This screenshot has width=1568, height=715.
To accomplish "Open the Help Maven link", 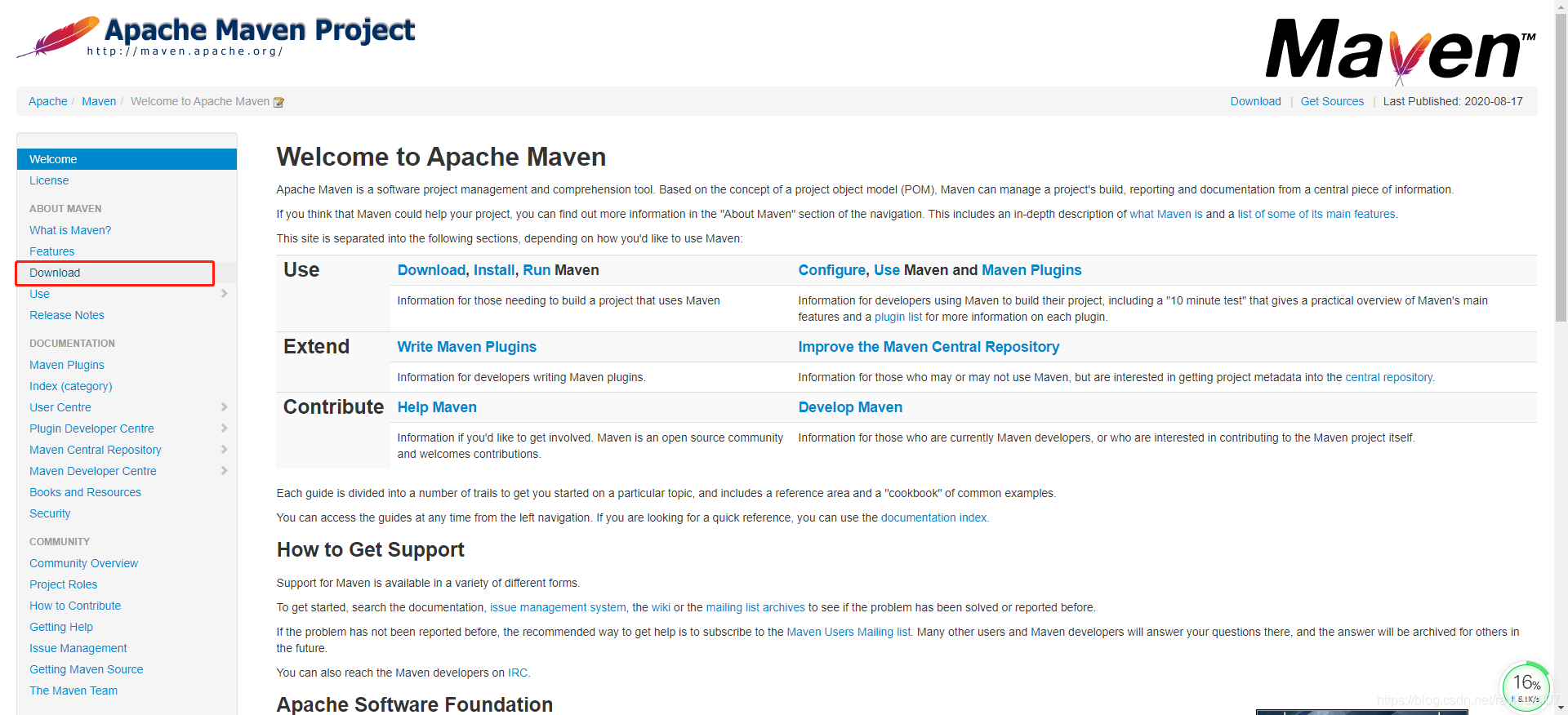I will [x=437, y=407].
